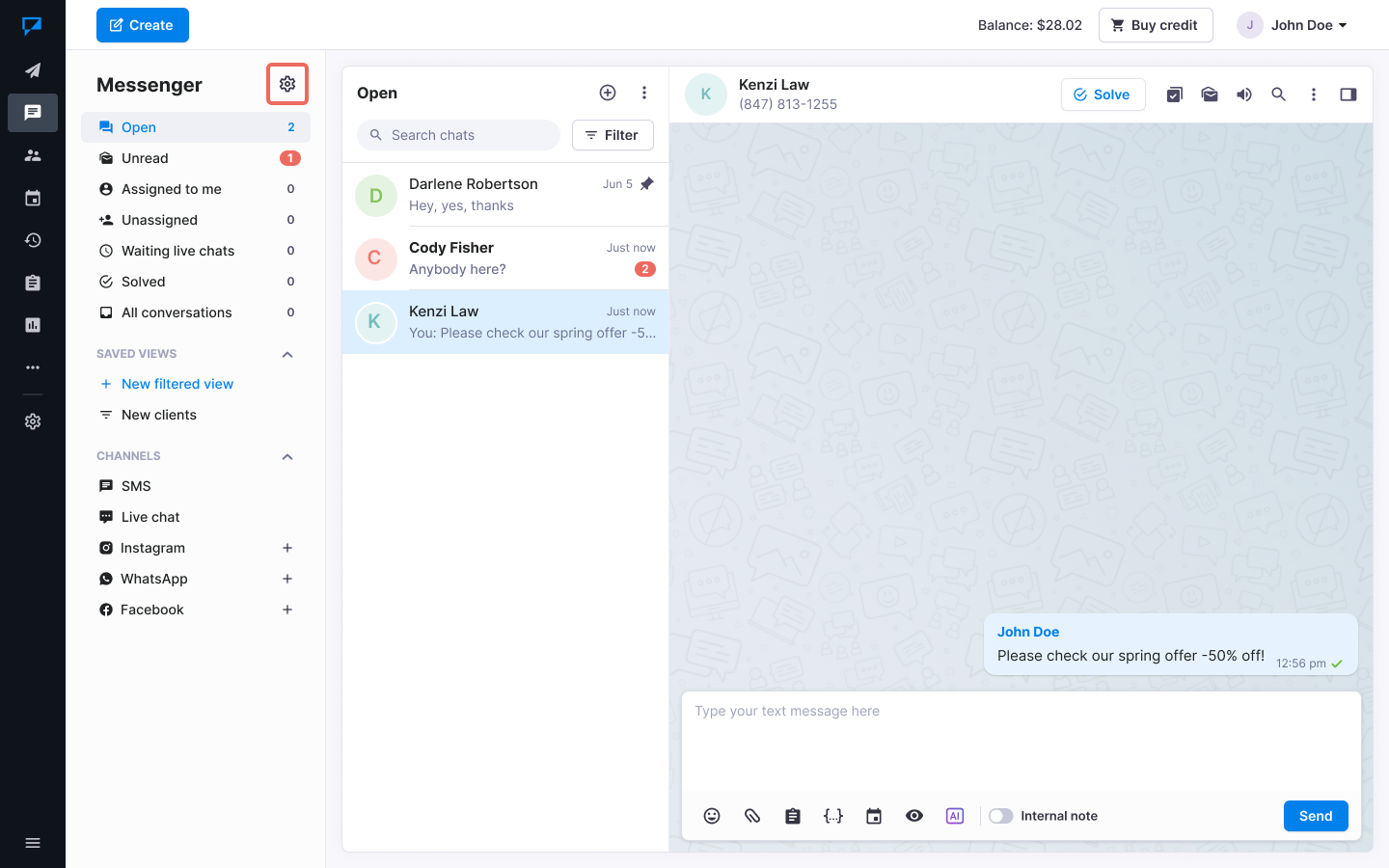The image size is (1389, 868).
Task: Insert merge tag with curly braces icon
Action: 833,816
